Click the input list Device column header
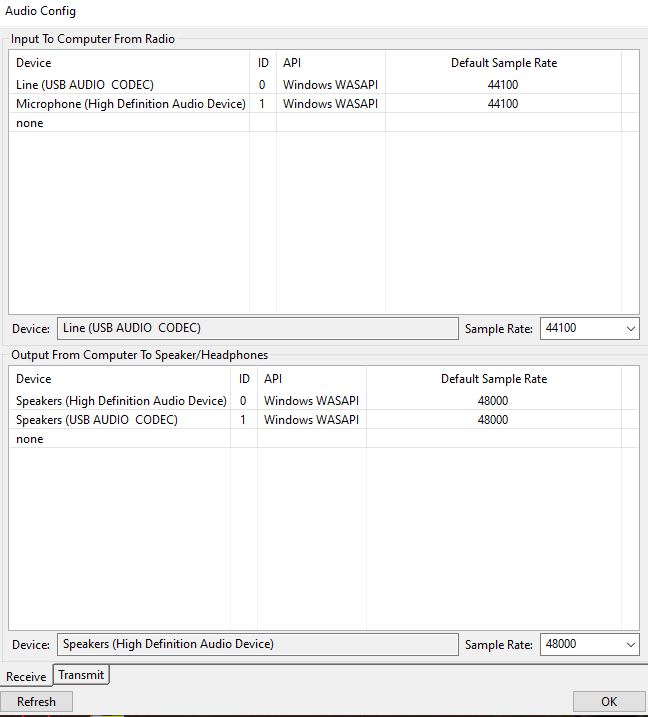The image size is (648, 717). coord(34,63)
